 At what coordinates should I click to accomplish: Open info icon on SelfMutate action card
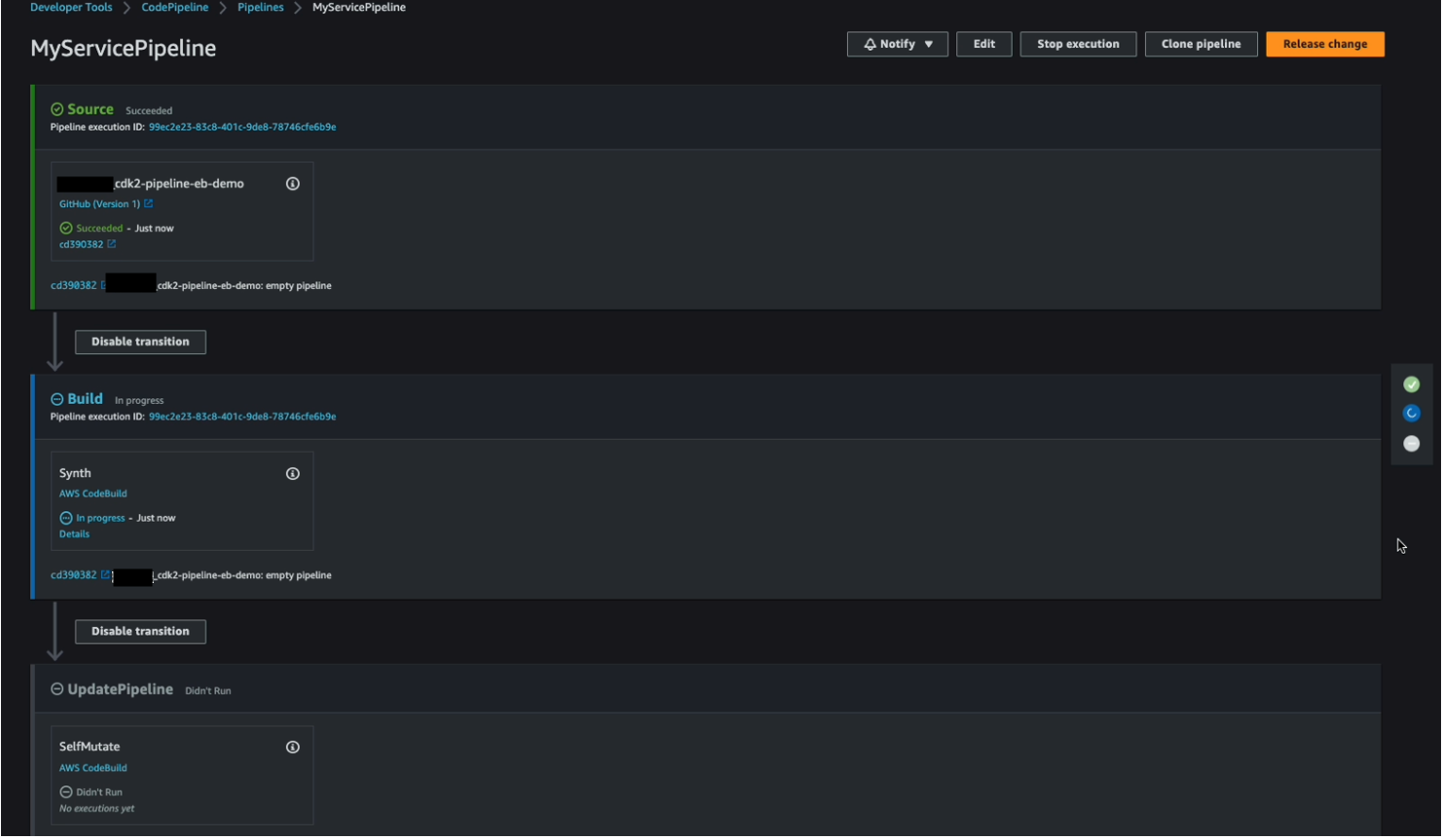pyautogui.click(x=292, y=748)
